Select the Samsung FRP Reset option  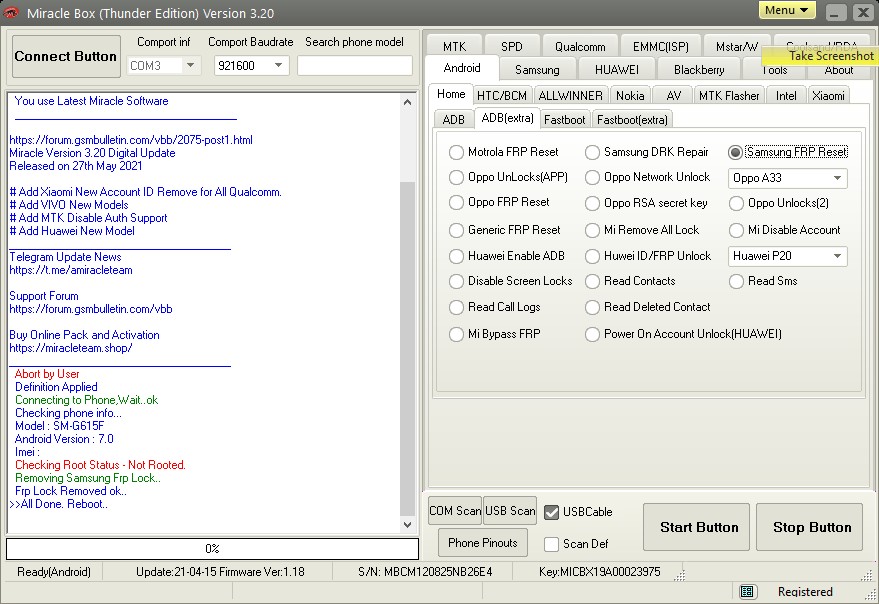pyautogui.click(x=736, y=153)
